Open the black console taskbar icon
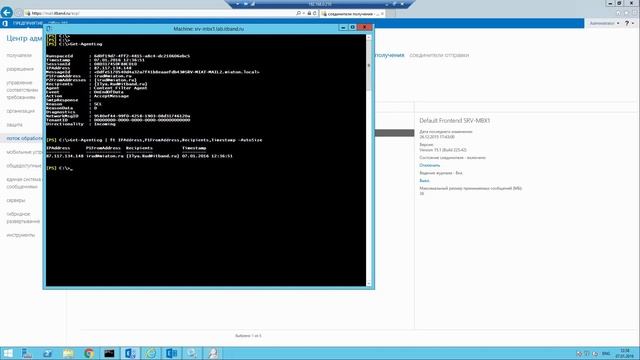 pyautogui.click(x=109, y=353)
